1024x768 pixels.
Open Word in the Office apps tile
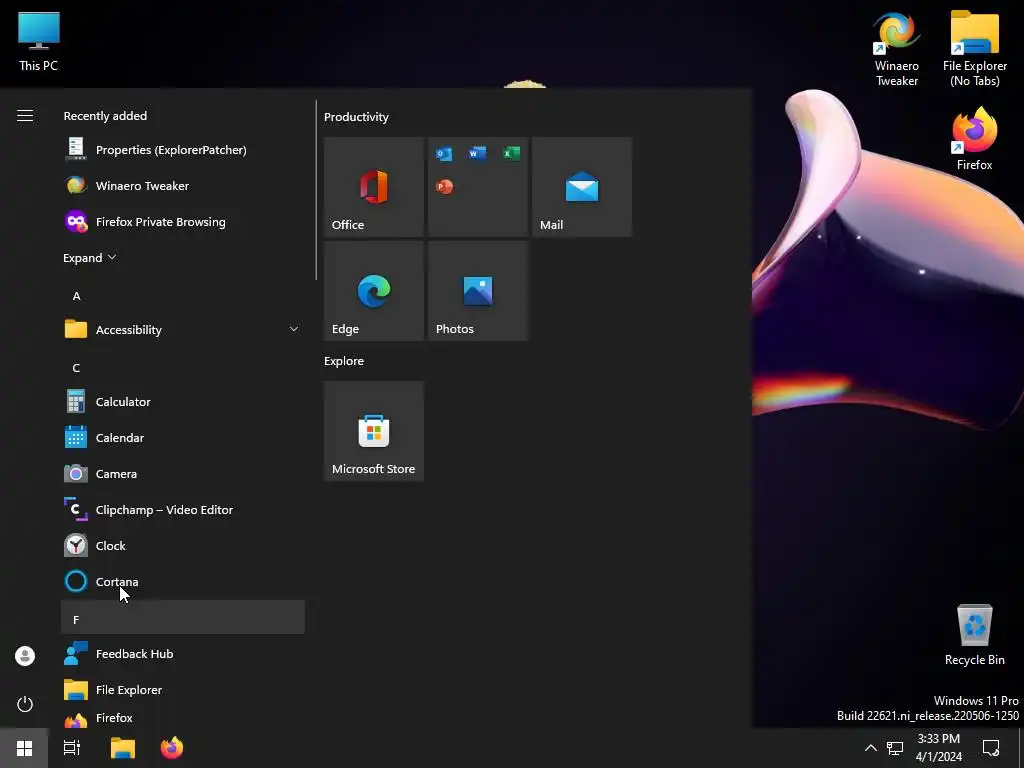(x=477, y=153)
